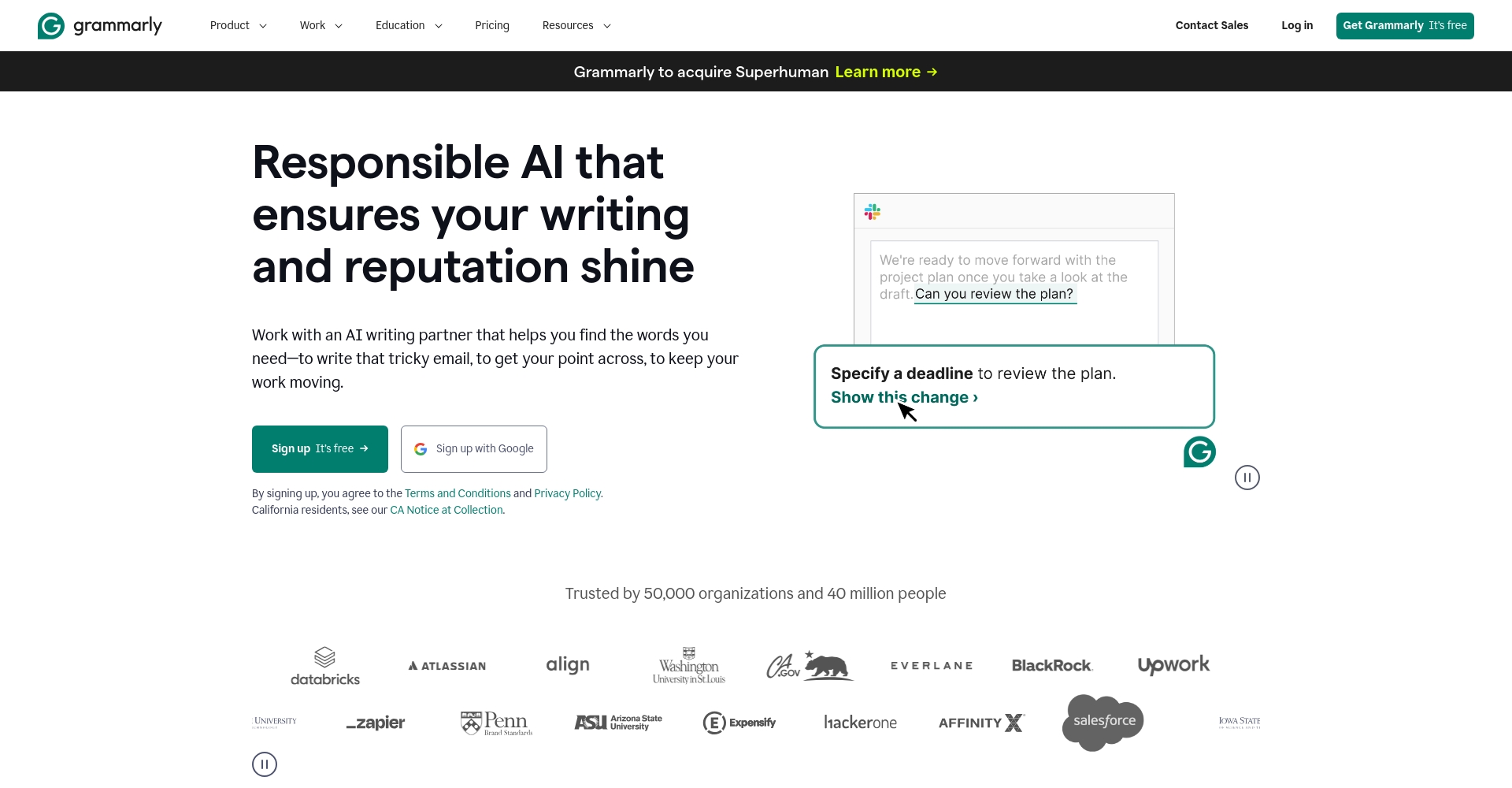
Task: Click the align logo
Action: [568, 665]
